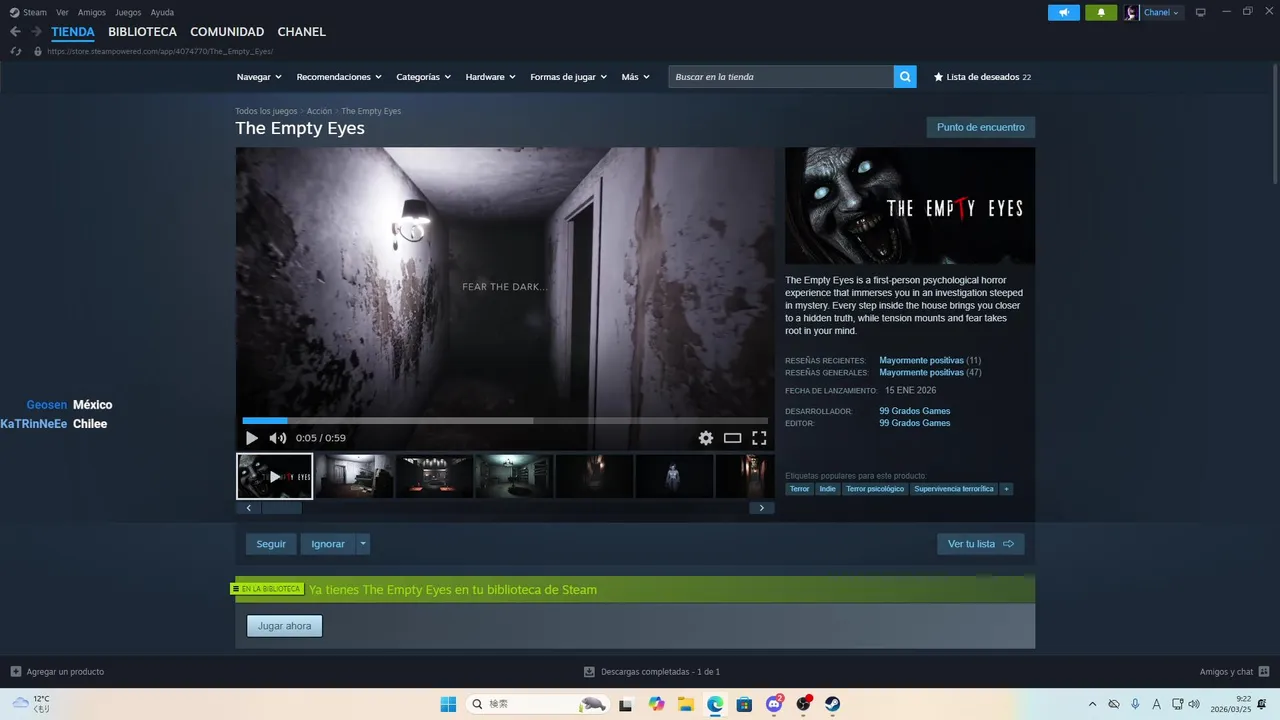Screen dimensions: 1280x720
Task: Go back with the left arrow
Action: tap(15, 32)
